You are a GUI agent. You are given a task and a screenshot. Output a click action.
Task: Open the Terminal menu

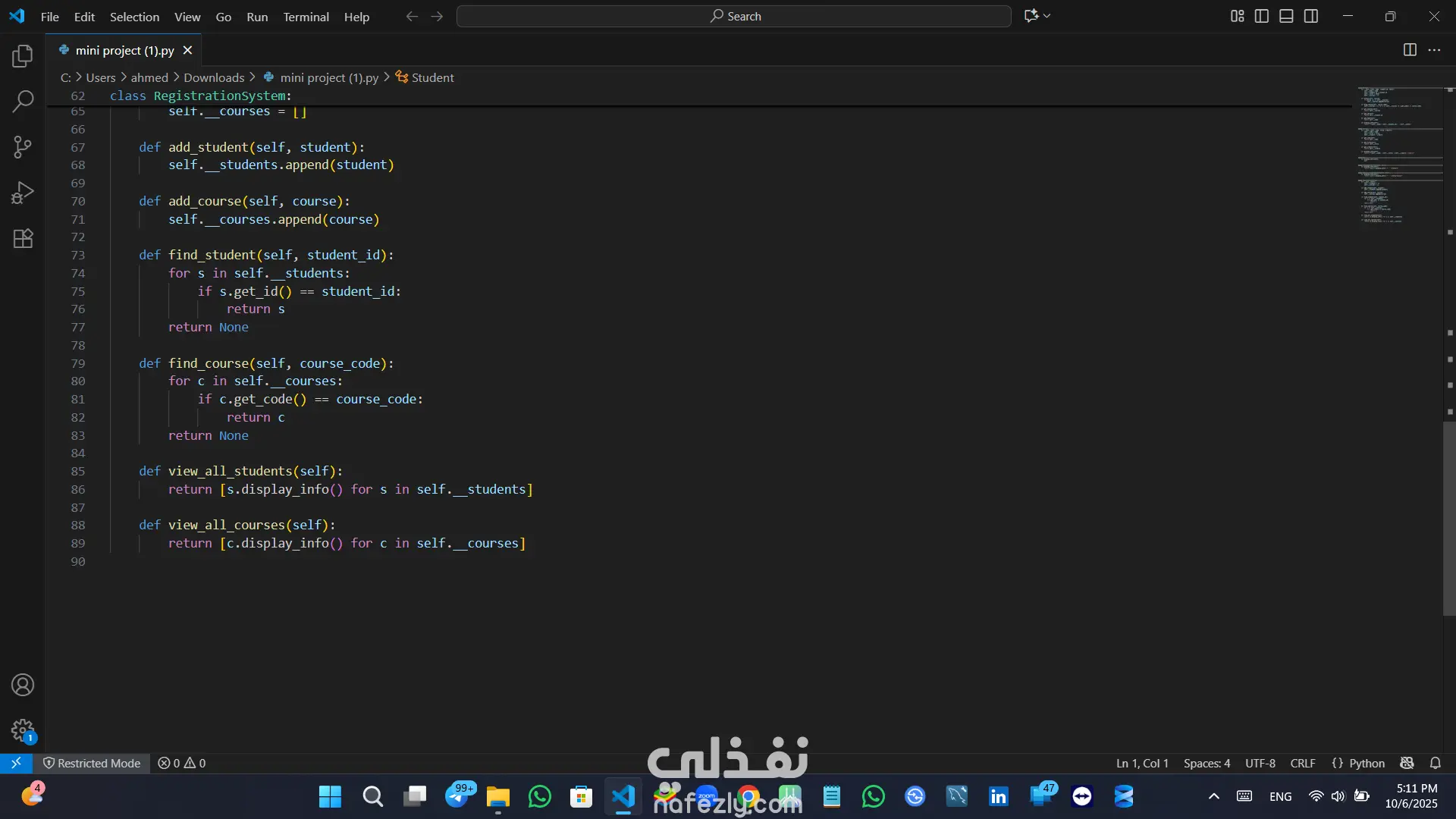tap(306, 17)
